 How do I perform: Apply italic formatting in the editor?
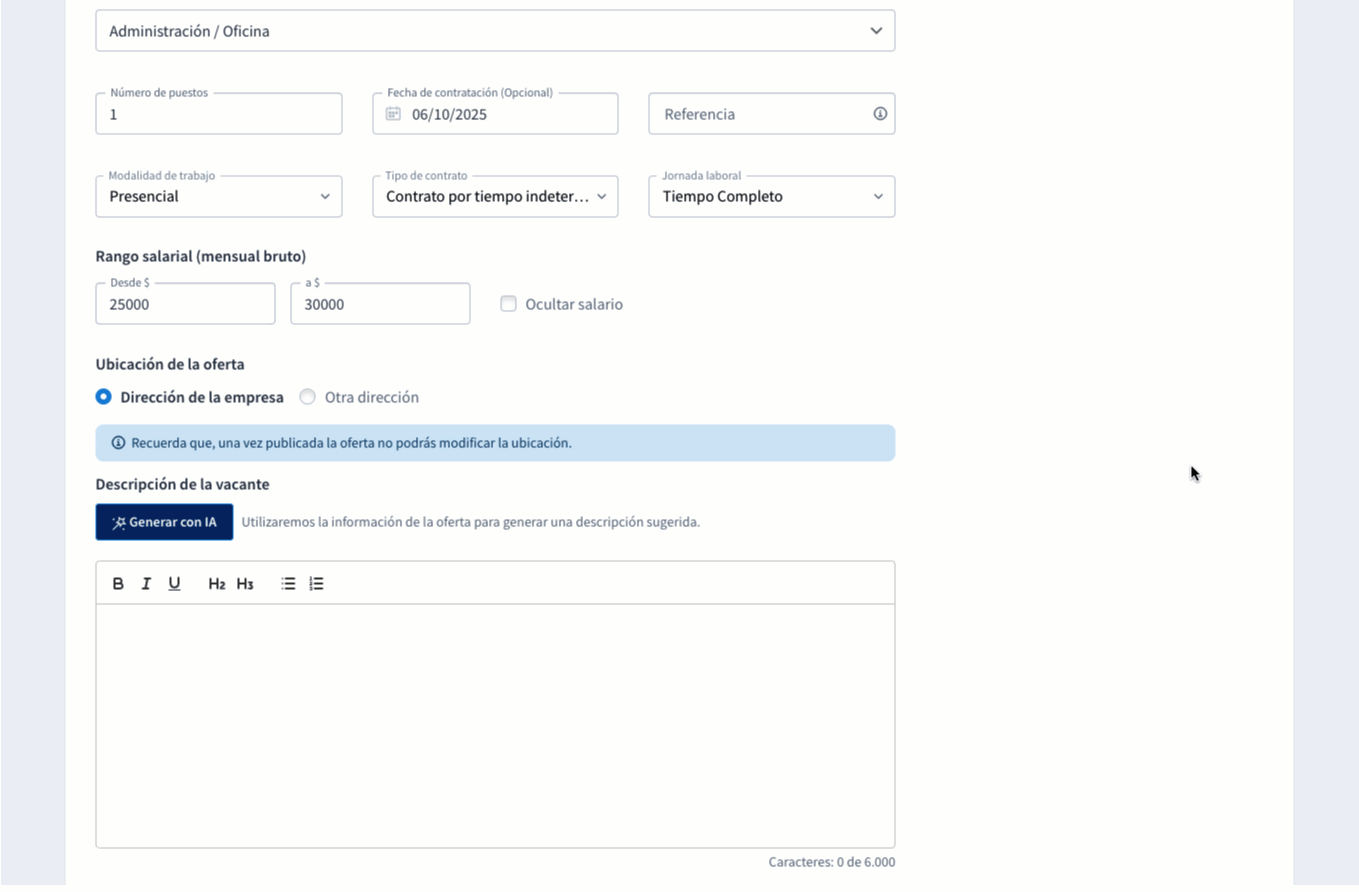point(146,584)
